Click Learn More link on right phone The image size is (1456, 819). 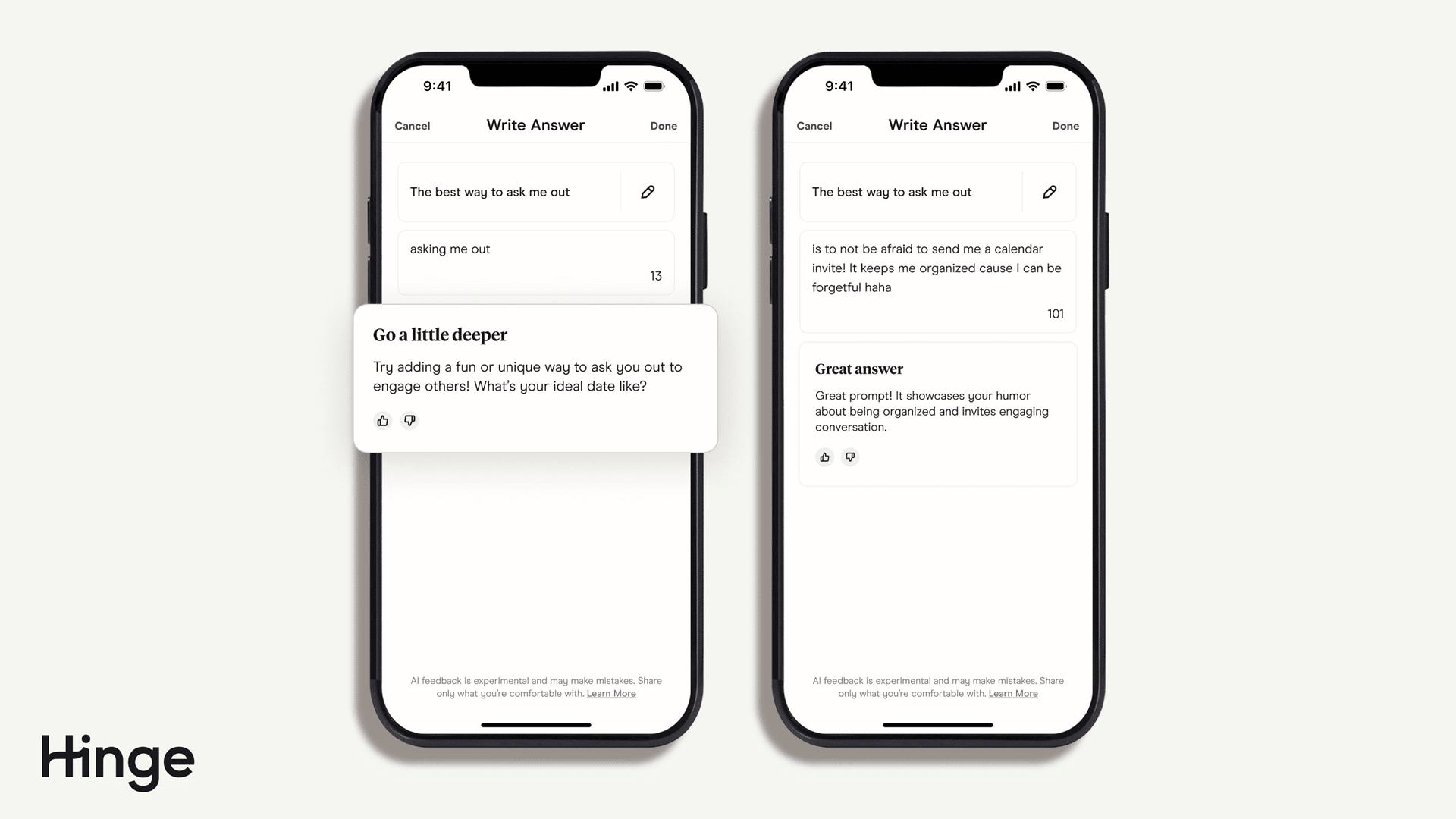click(x=1012, y=693)
